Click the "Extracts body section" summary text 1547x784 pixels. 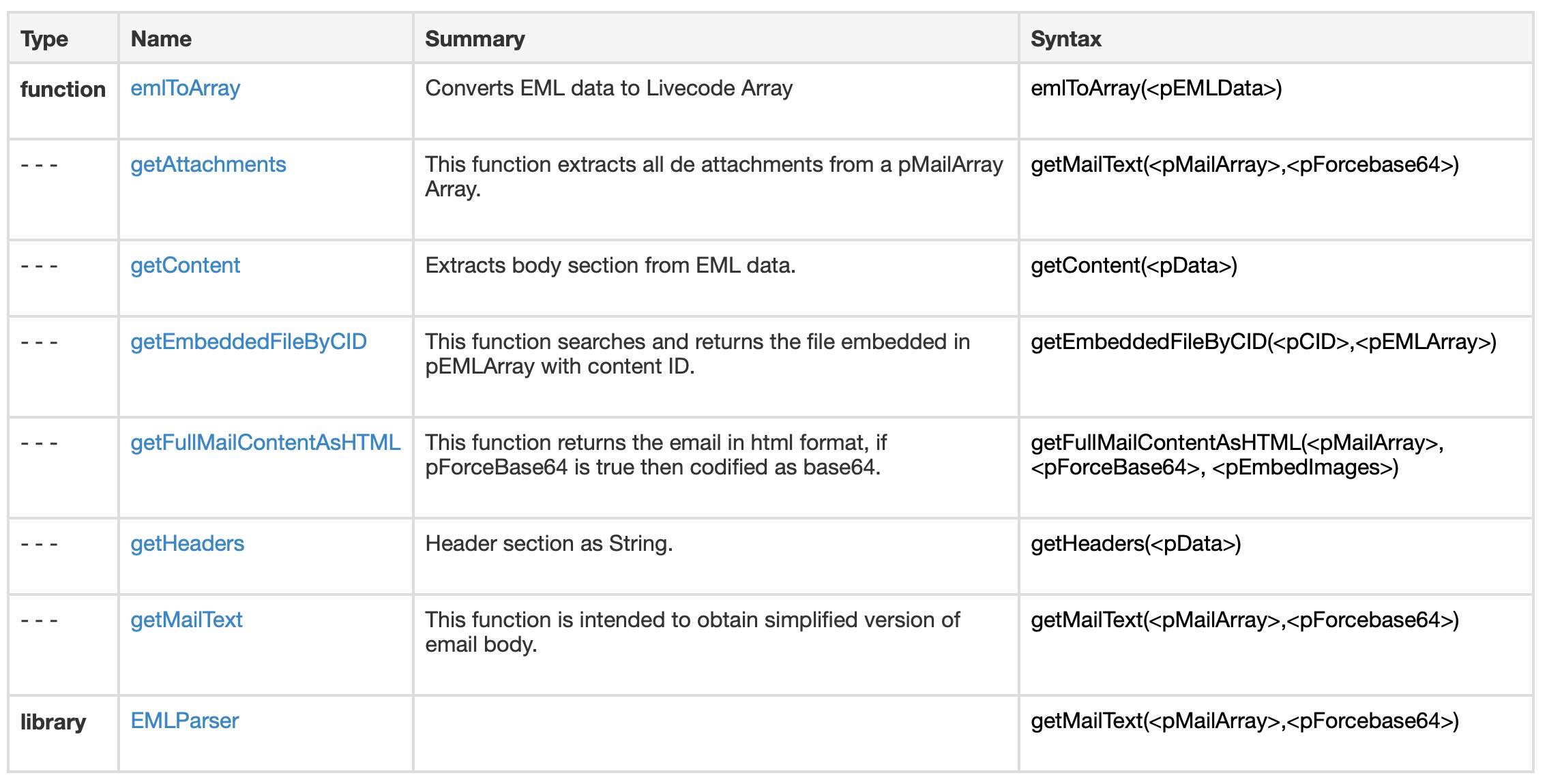[x=610, y=266]
